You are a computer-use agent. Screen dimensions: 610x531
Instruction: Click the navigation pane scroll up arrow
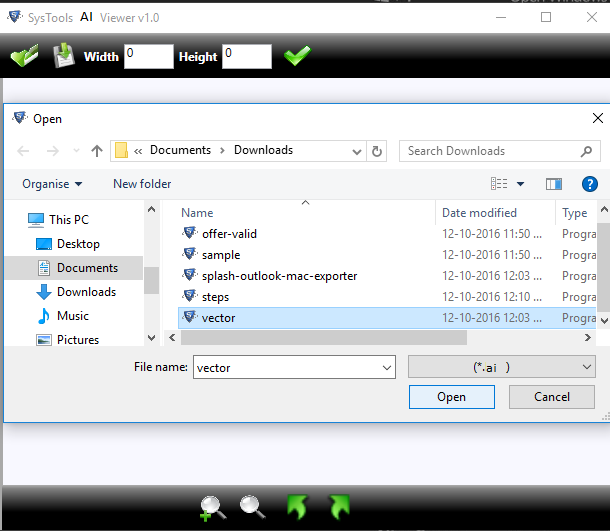[x=151, y=209]
